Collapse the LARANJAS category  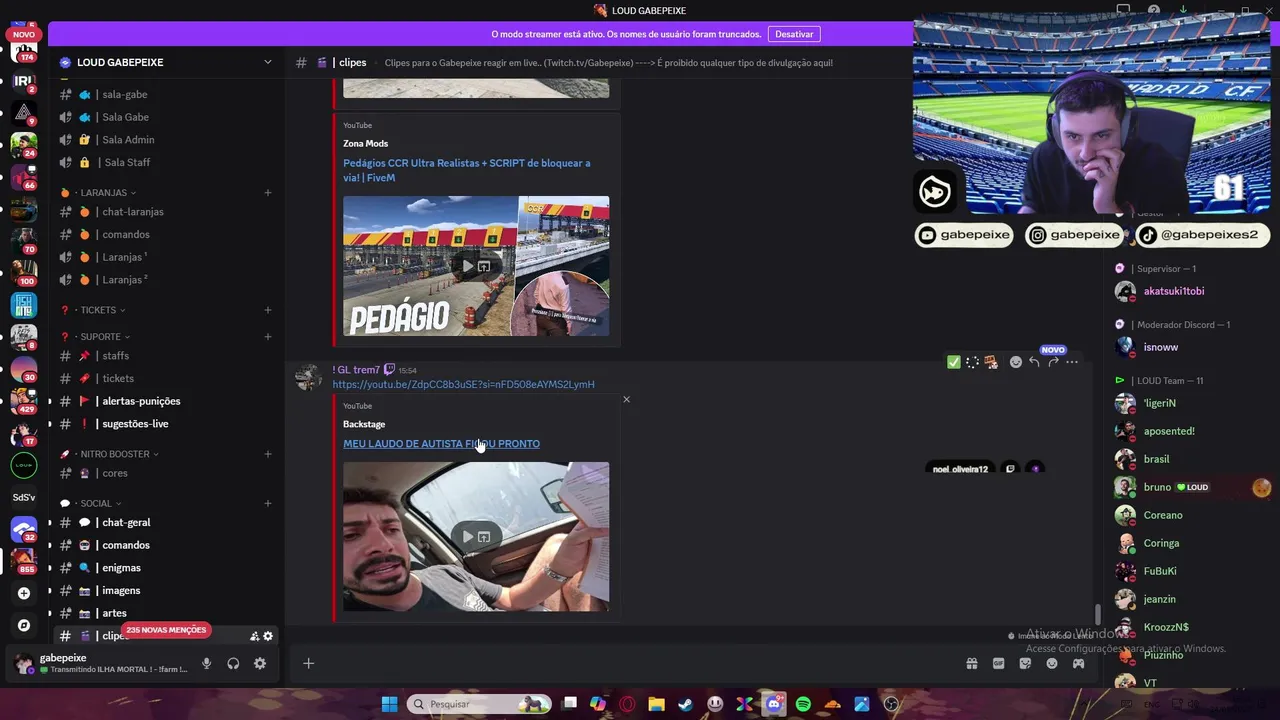(103, 192)
